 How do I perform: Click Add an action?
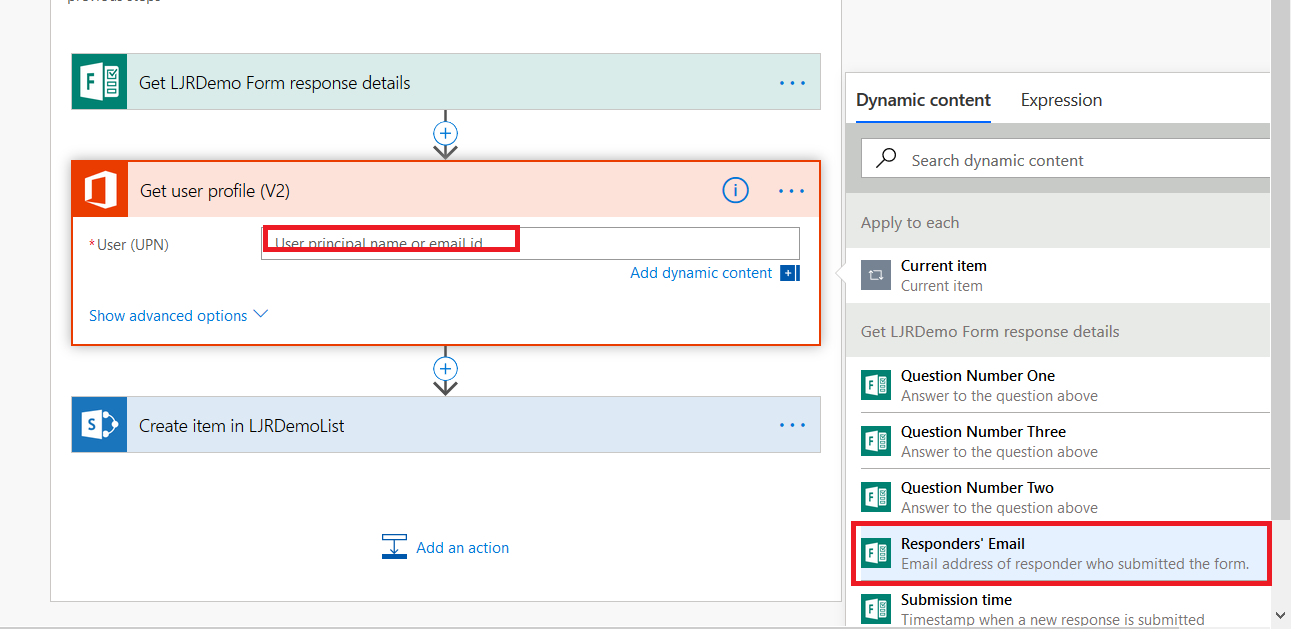pyautogui.click(x=445, y=547)
